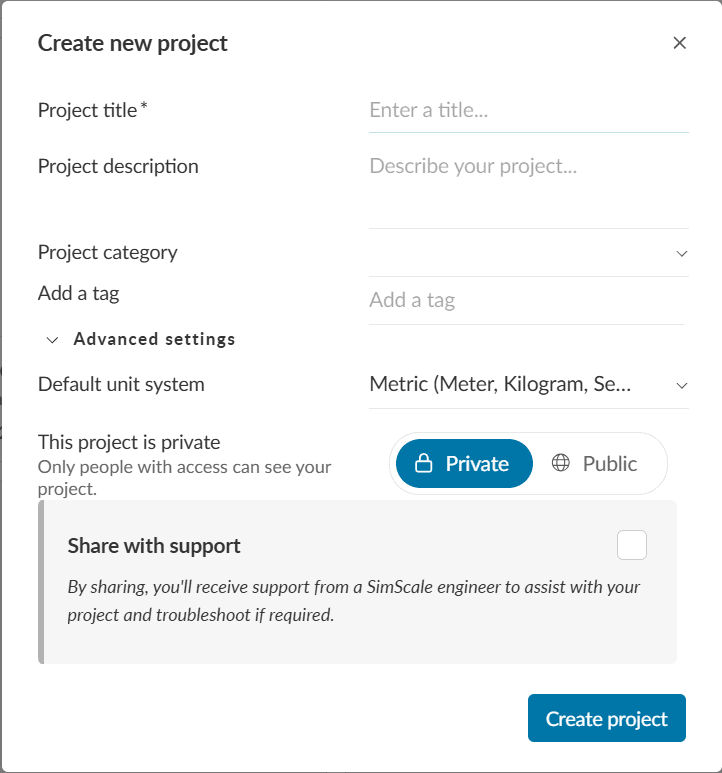Click the Share with support heading

[x=154, y=546]
